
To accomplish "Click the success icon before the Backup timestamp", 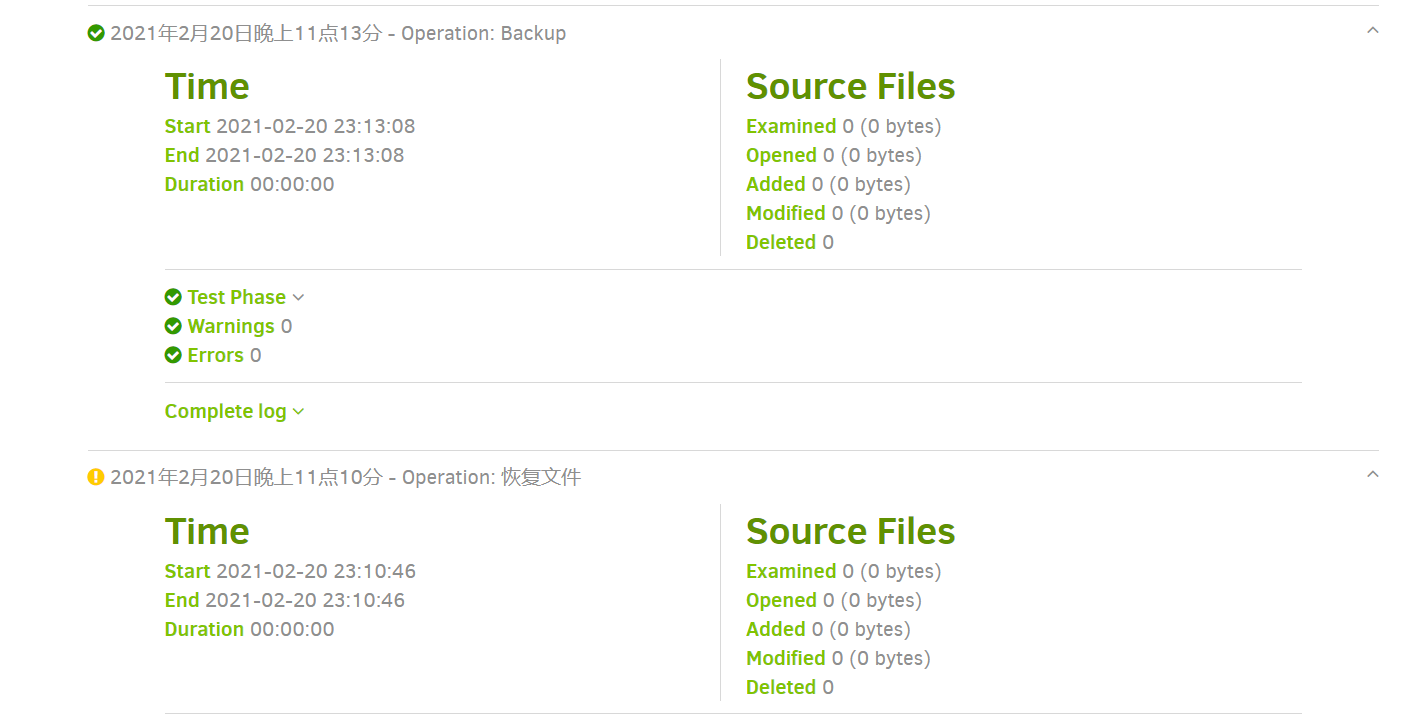I will 95,33.
